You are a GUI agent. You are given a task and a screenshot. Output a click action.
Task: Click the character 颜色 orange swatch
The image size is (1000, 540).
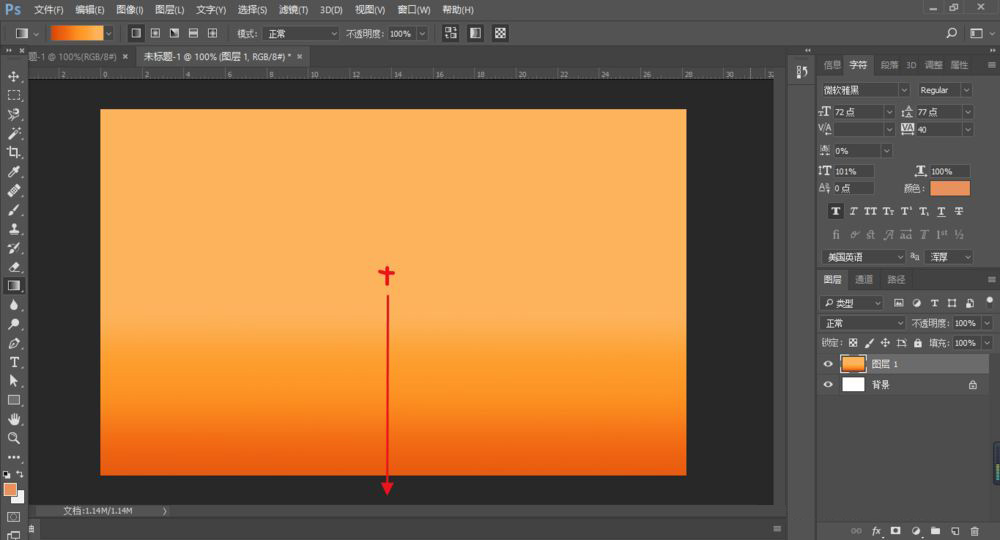[950, 188]
